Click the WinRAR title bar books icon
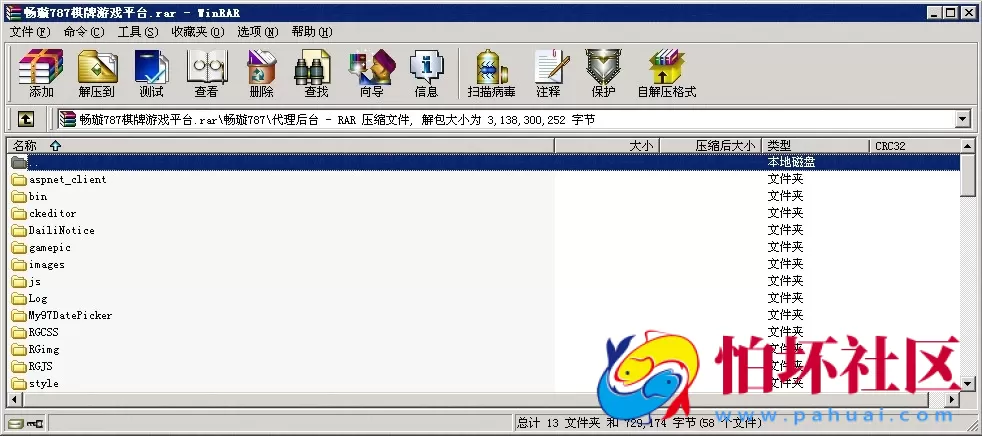 [x=13, y=12]
